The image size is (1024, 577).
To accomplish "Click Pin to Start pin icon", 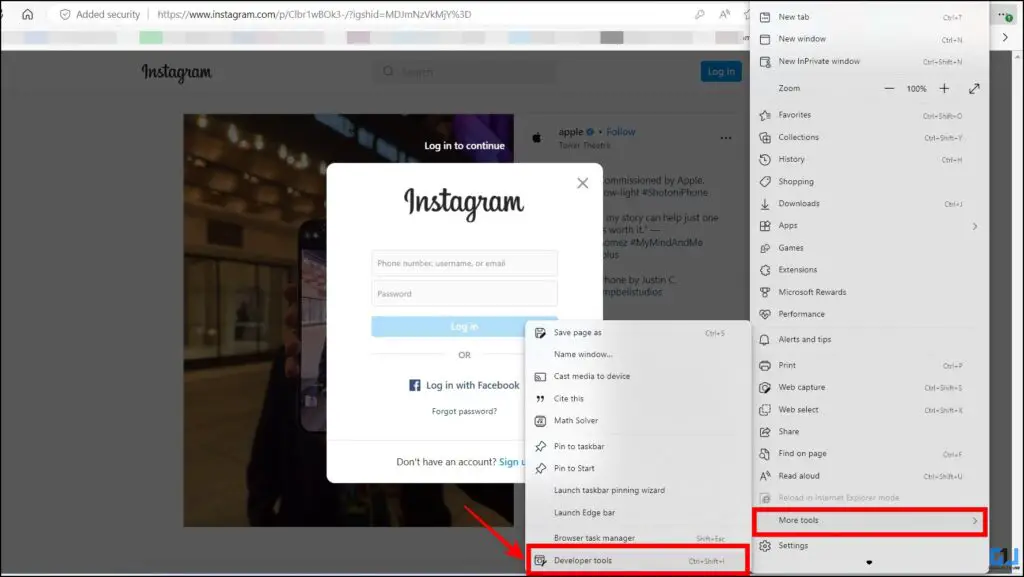I will (x=540, y=469).
